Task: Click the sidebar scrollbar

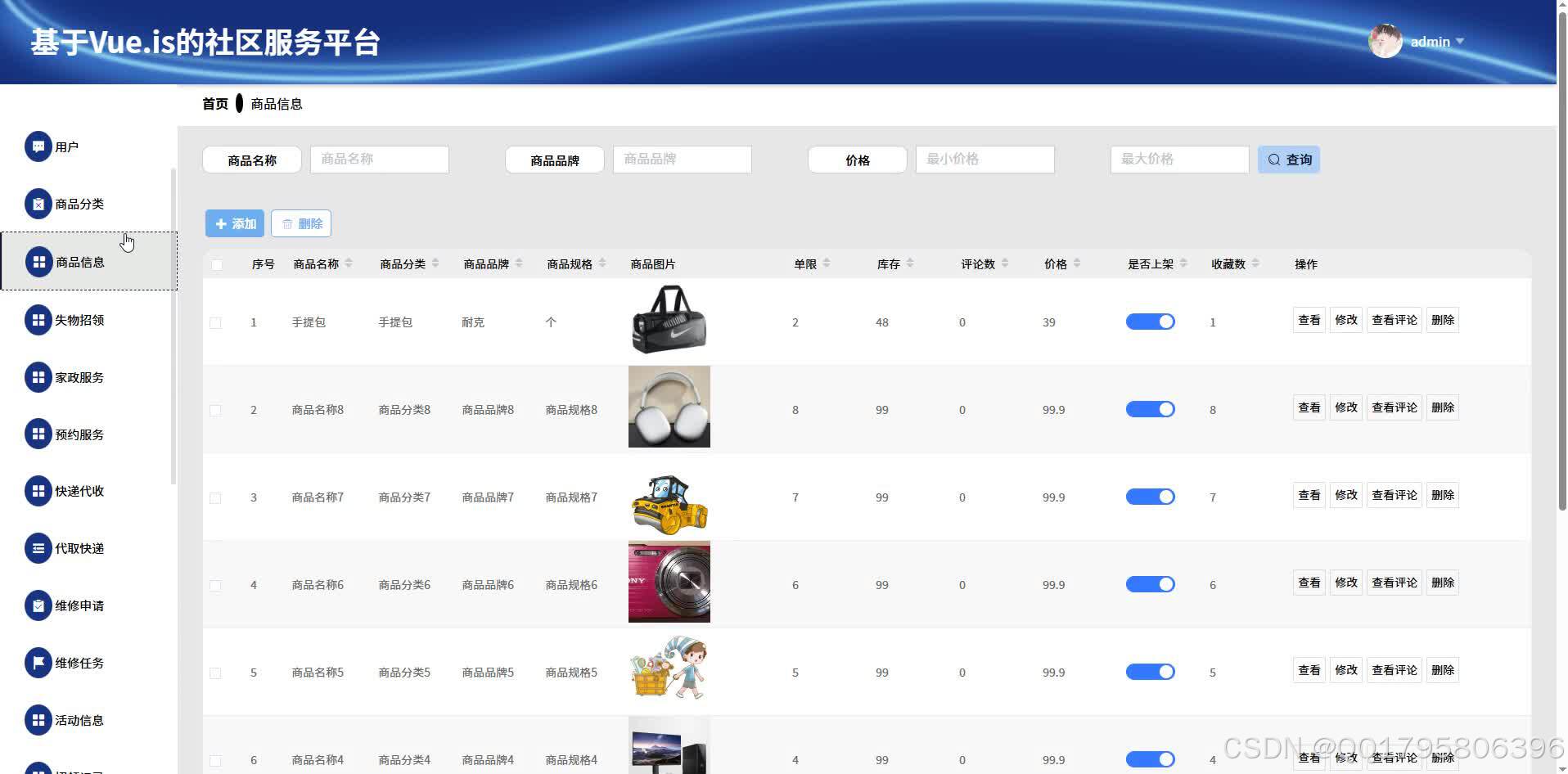Action: [173, 326]
